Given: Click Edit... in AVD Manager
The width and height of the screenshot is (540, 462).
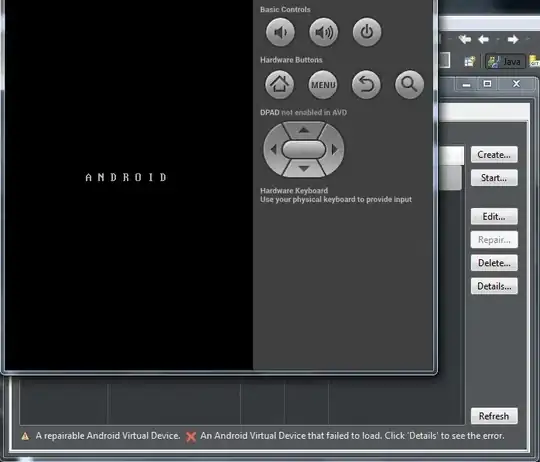Looking at the screenshot, I should click(x=494, y=217).
